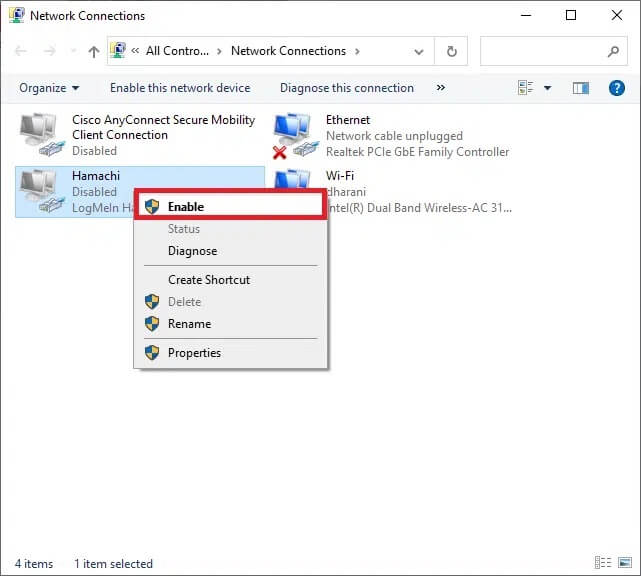Open the recent locations dropdown

click(73, 51)
